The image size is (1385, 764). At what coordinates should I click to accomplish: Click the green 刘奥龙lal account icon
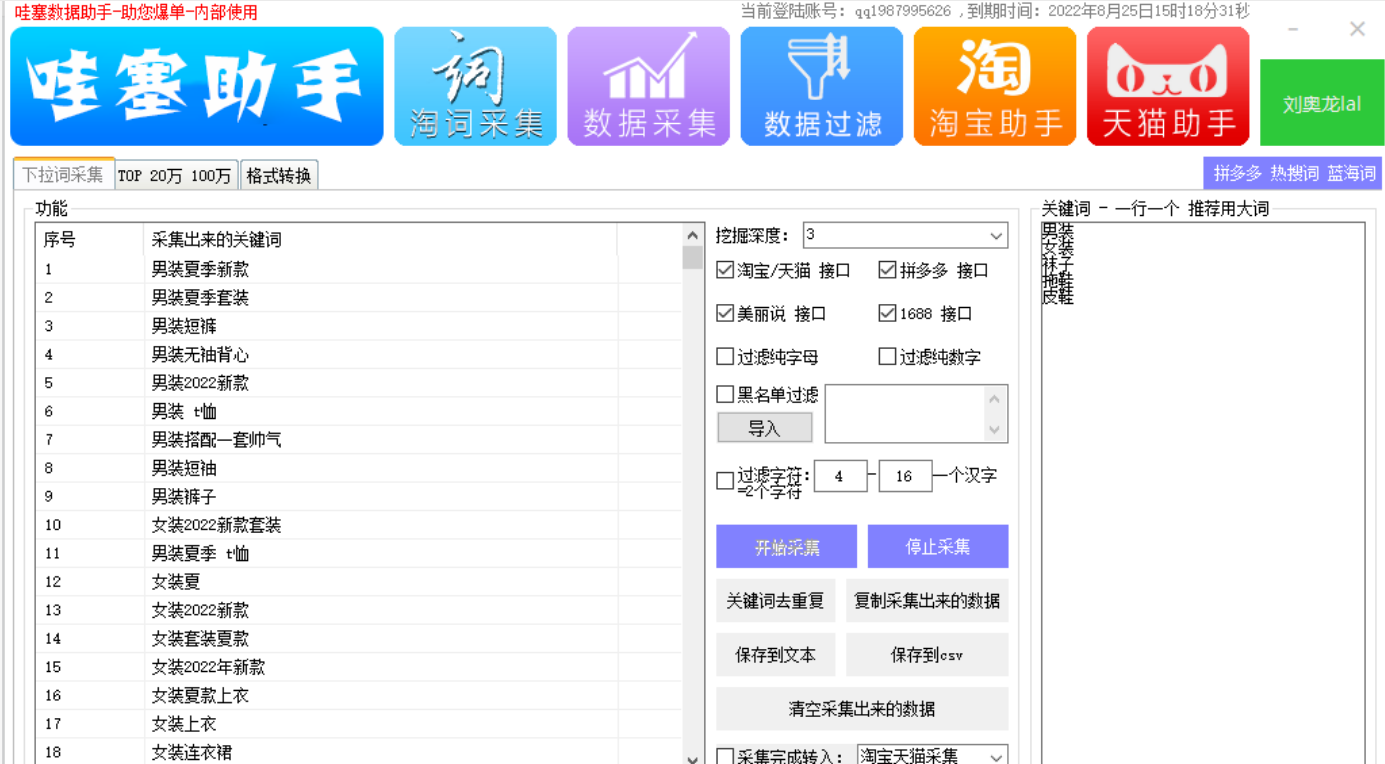tap(1321, 101)
